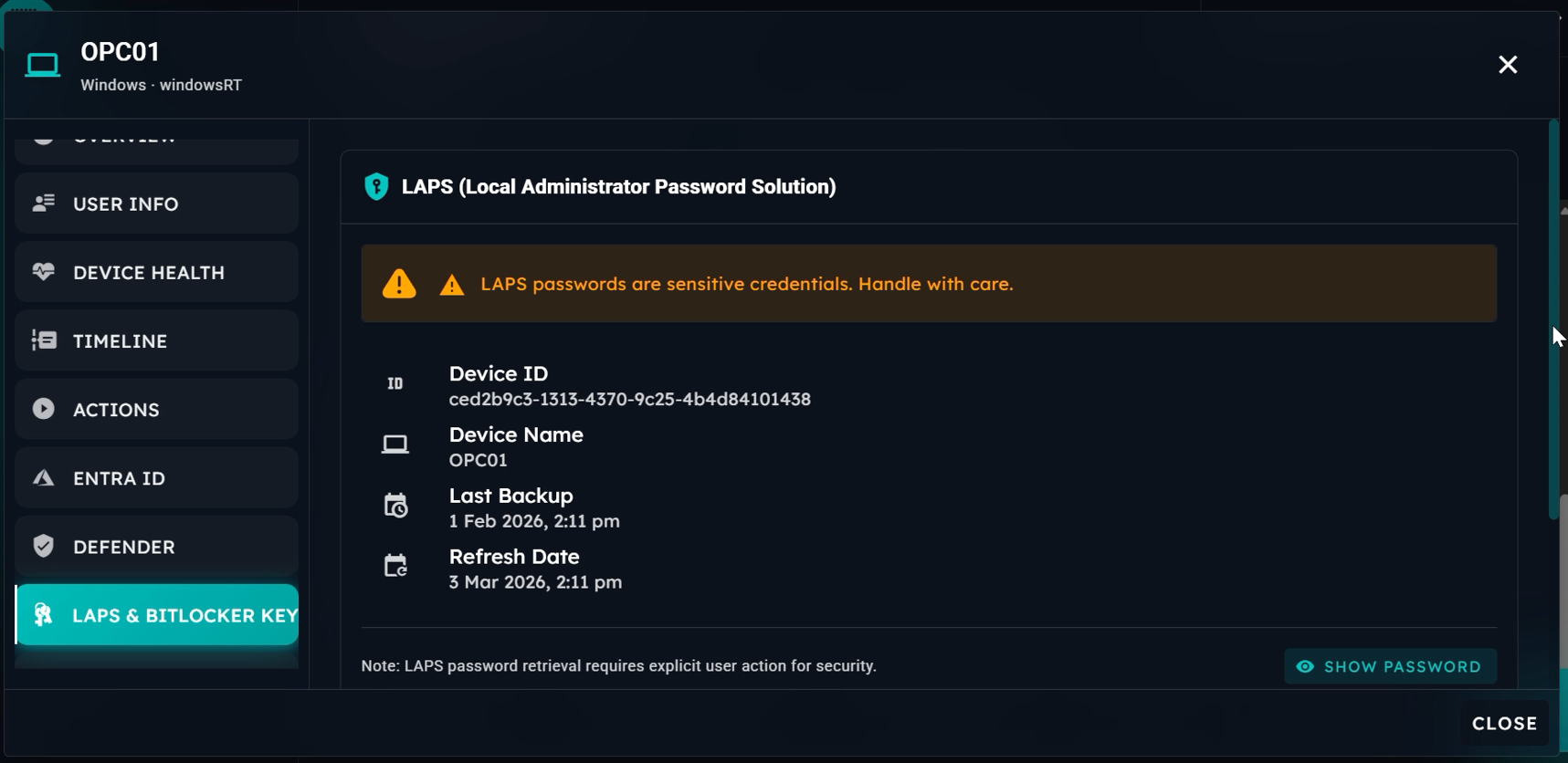1568x763 pixels.
Task: Click the vertical scrollbar of the details panel
Action: 1553,319
